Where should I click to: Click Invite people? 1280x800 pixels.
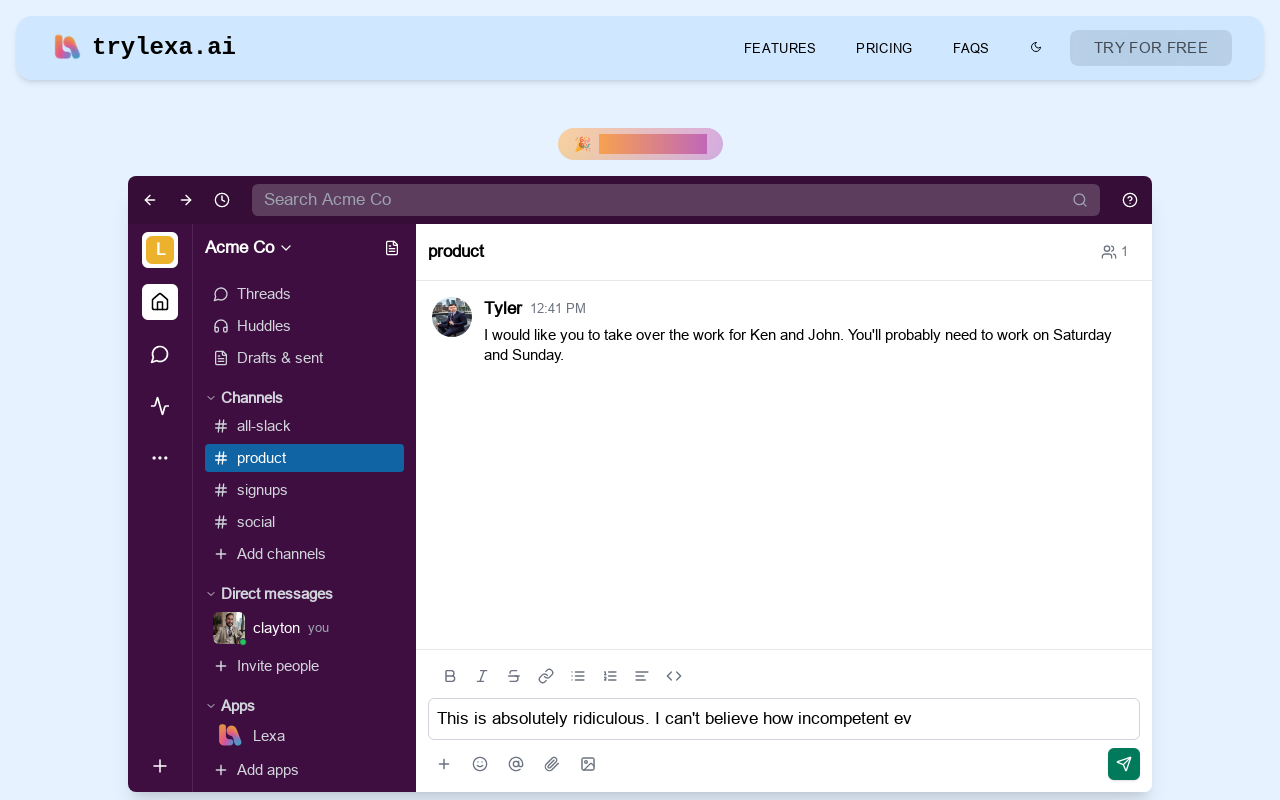(x=304, y=666)
